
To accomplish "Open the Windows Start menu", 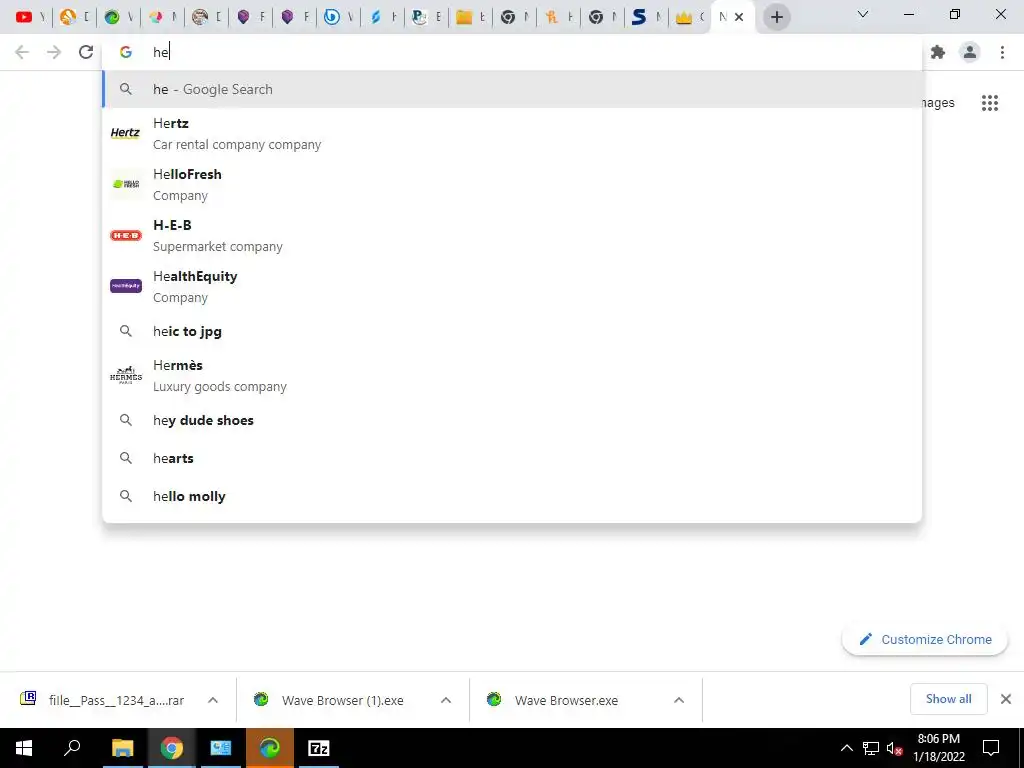I will [x=24, y=748].
